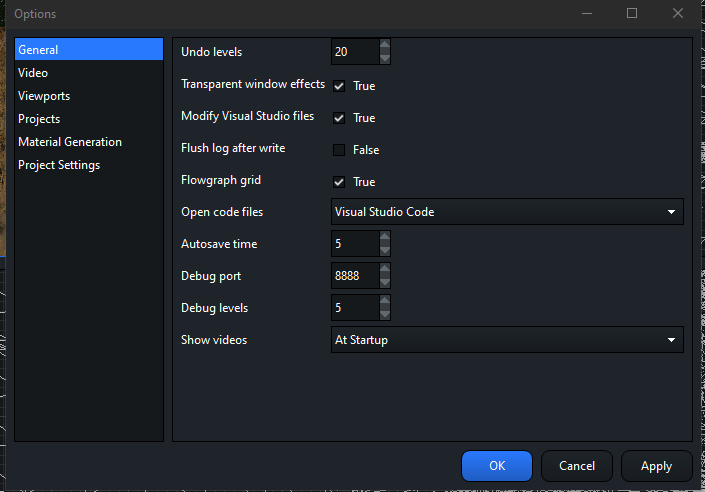This screenshot has width=705, height=492.
Task: Increase Autosave time with up arrow
Action: [x=385, y=237]
